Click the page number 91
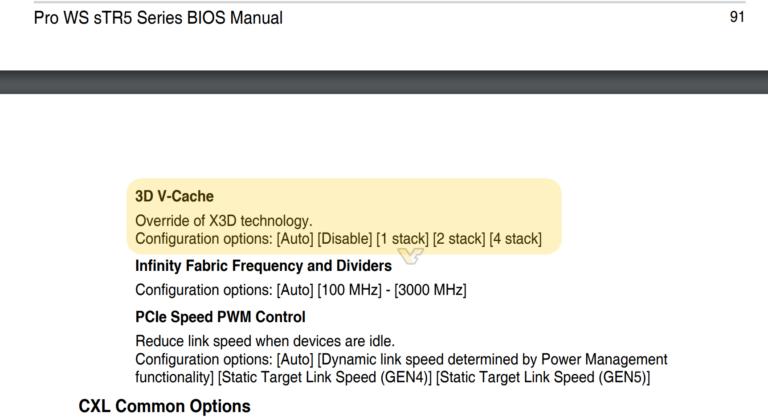The image size is (768, 417). tap(737, 18)
